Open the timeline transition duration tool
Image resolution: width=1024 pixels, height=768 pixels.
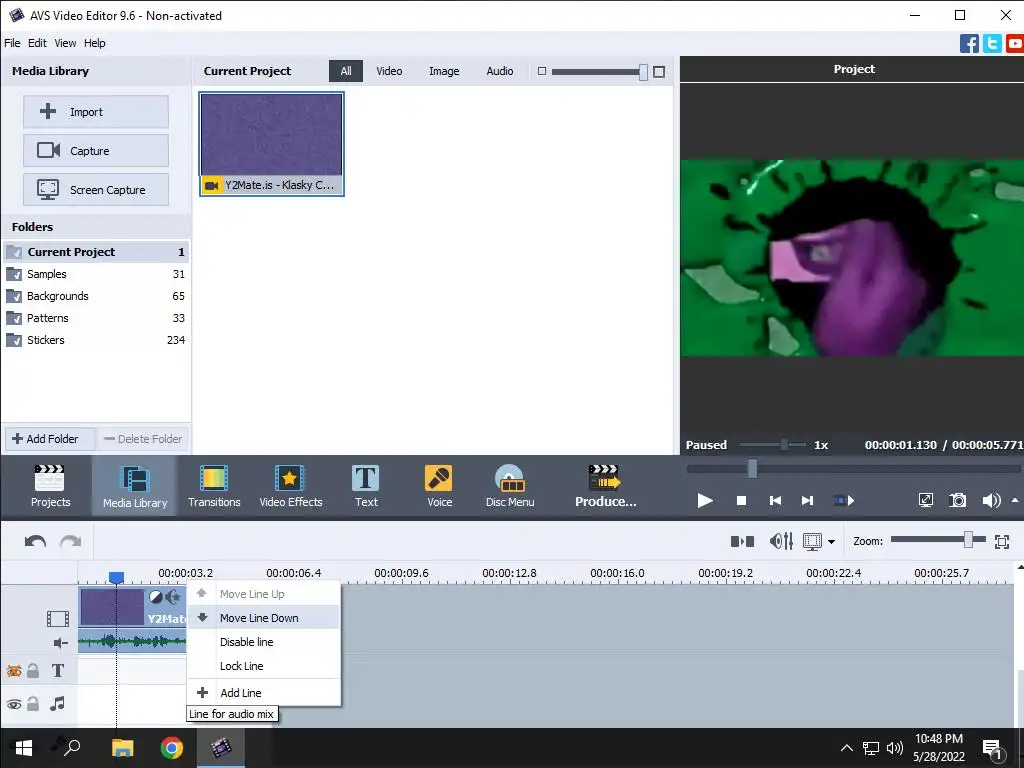coord(742,541)
